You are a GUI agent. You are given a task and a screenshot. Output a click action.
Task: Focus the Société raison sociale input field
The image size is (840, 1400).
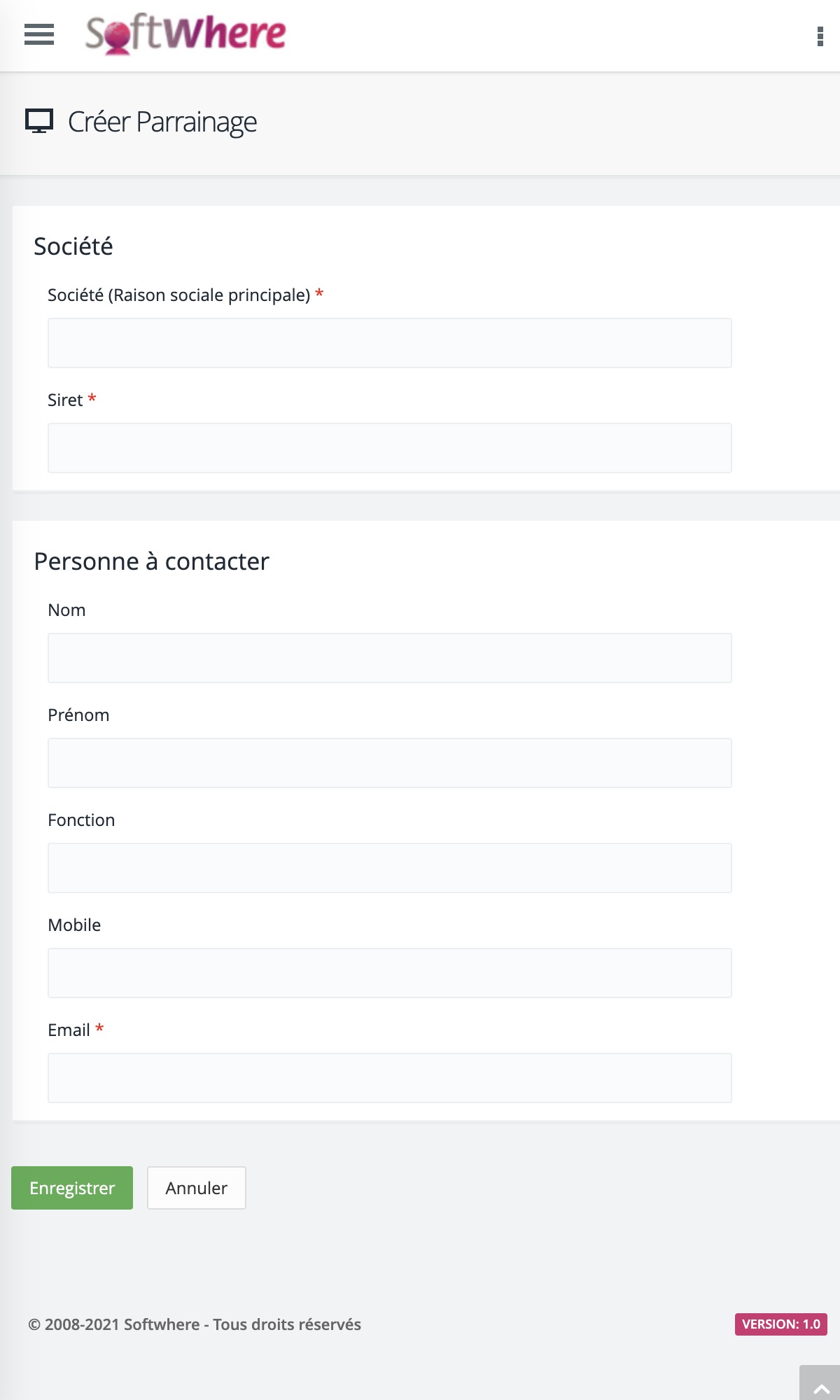[390, 343]
